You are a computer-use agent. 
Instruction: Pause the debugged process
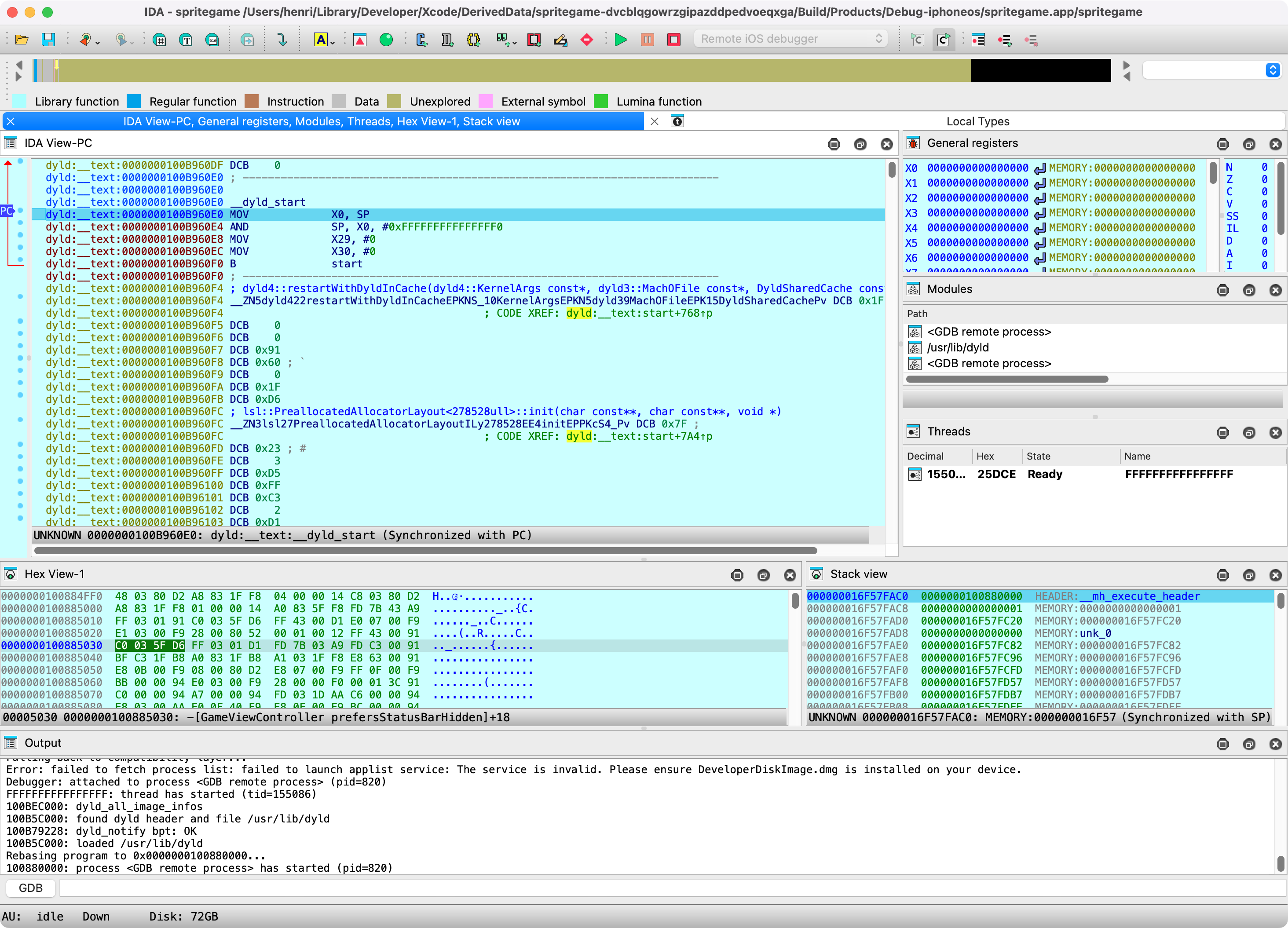pyautogui.click(x=648, y=40)
